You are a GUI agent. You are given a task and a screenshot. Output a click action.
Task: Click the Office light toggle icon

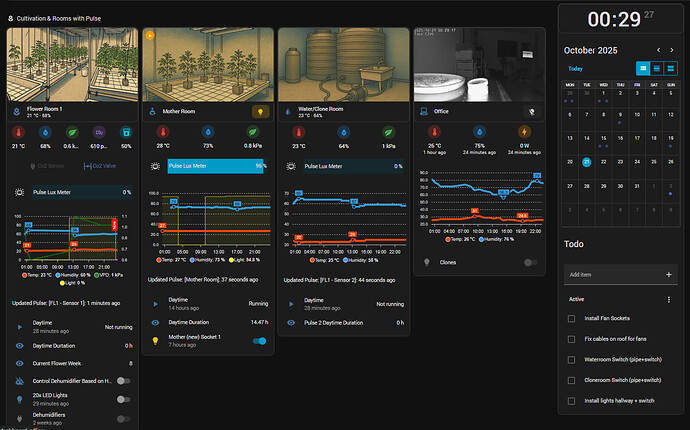[x=530, y=113]
